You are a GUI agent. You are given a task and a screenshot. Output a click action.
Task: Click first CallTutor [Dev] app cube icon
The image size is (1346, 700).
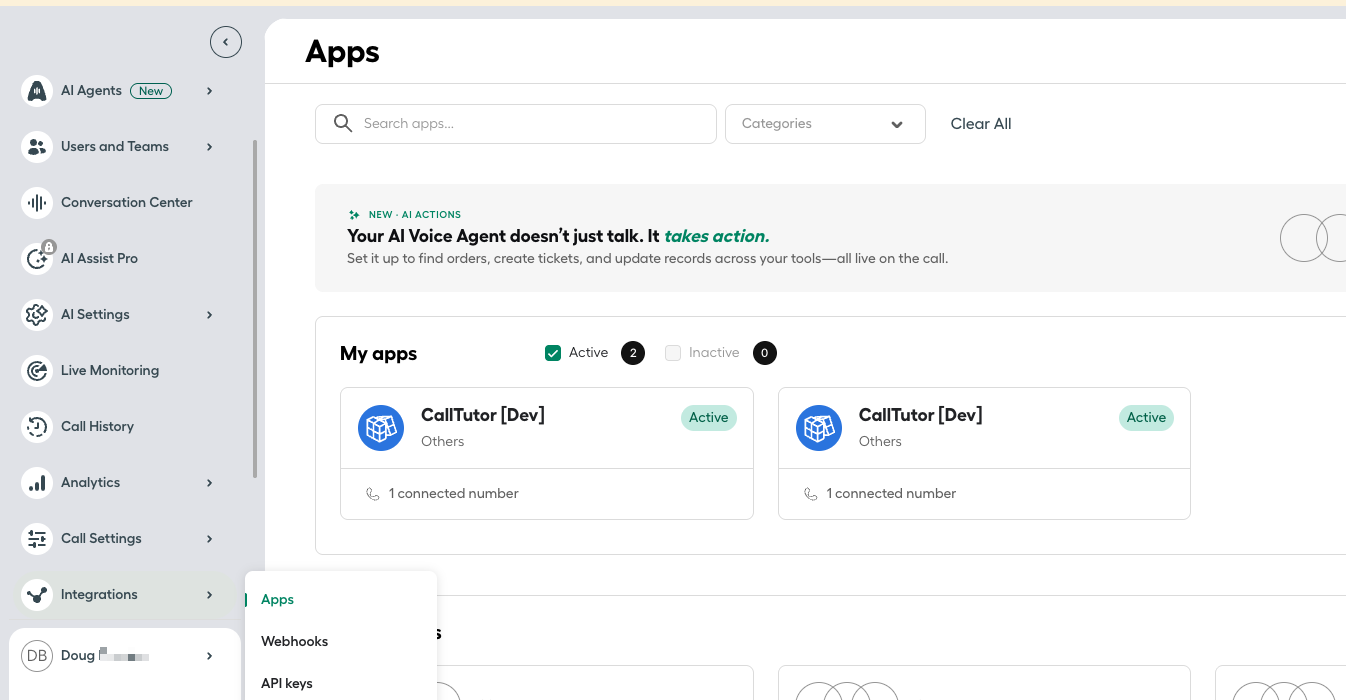pos(381,428)
